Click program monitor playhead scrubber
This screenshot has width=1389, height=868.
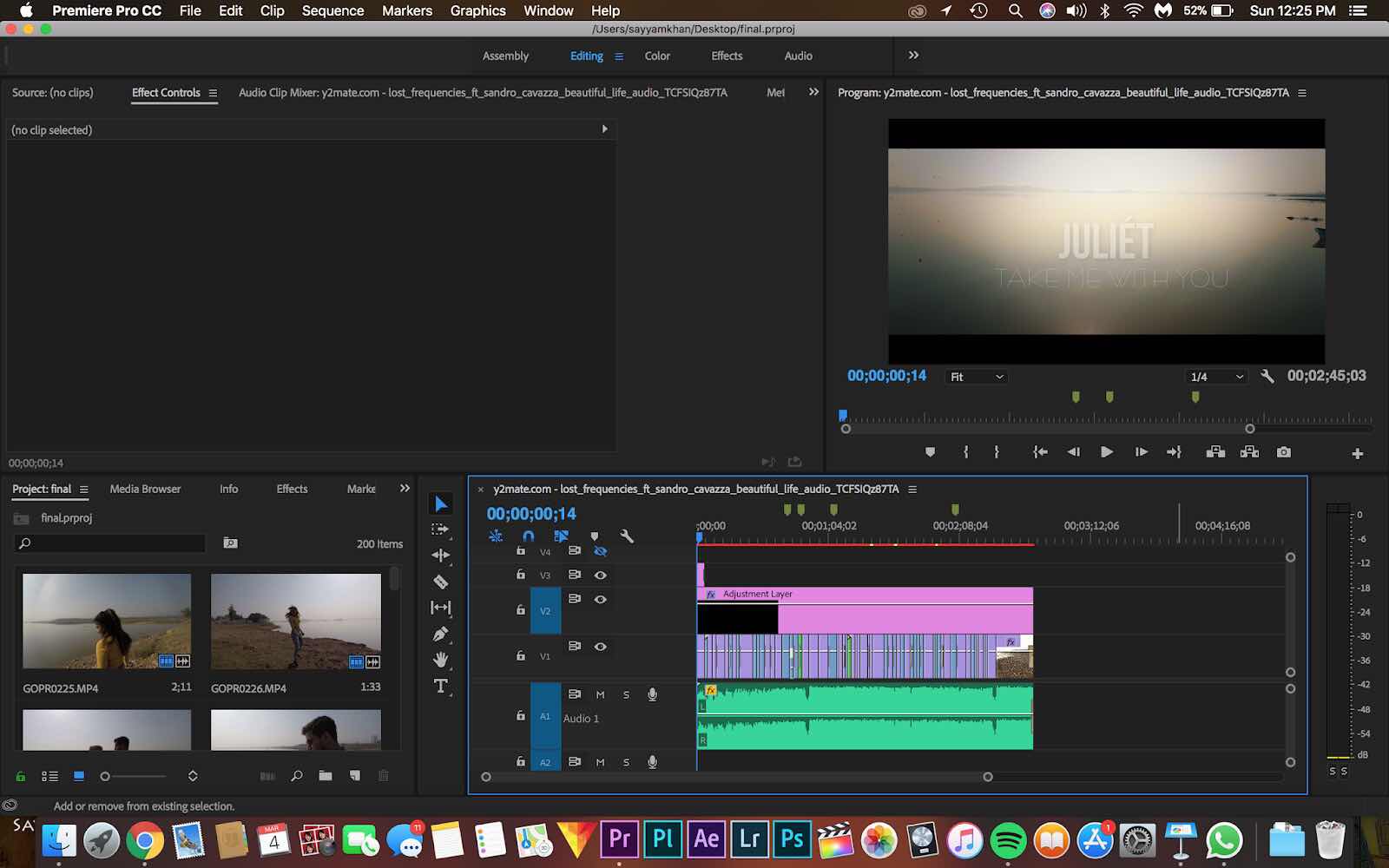pos(842,415)
